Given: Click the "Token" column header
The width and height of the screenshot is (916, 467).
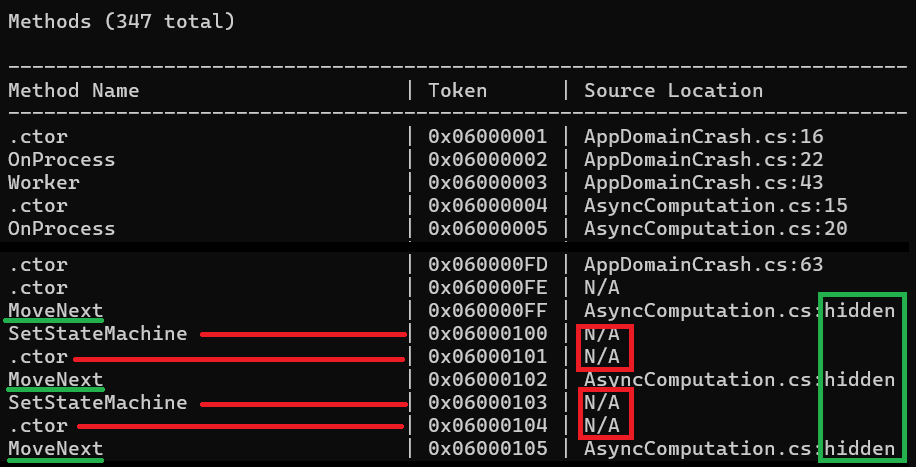Looking at the screenshot, I should 457,91.
